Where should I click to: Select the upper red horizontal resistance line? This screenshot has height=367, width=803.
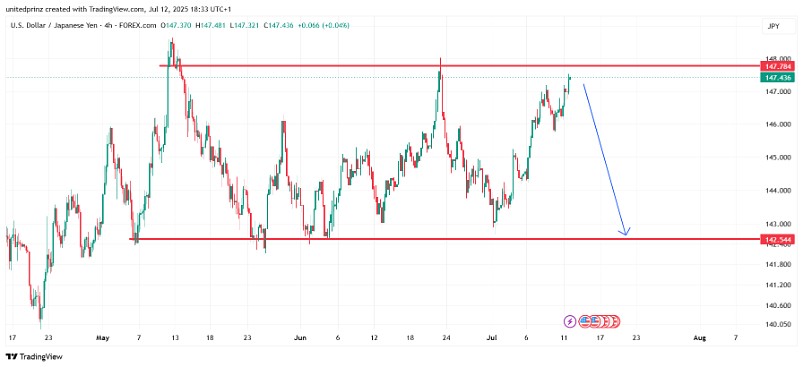459,66
